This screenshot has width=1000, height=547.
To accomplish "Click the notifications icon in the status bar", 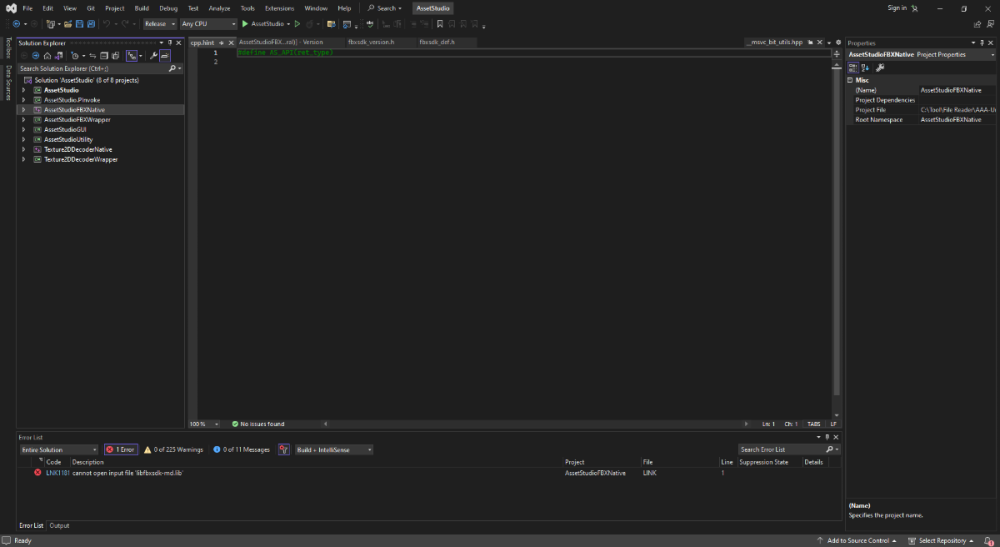I will [x=989, y=541].
